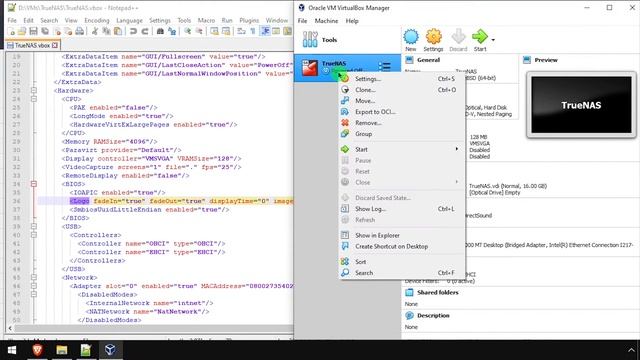640x360 pixels.
Task: Collapse the Hardware fold marker at line 23
Action: (x=34, y=91)
